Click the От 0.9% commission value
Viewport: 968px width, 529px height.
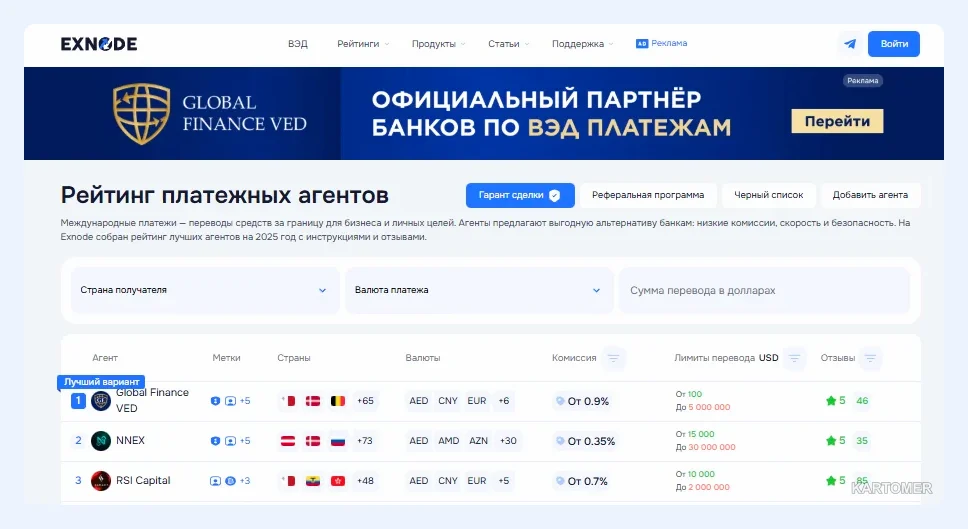pos(588,401)
